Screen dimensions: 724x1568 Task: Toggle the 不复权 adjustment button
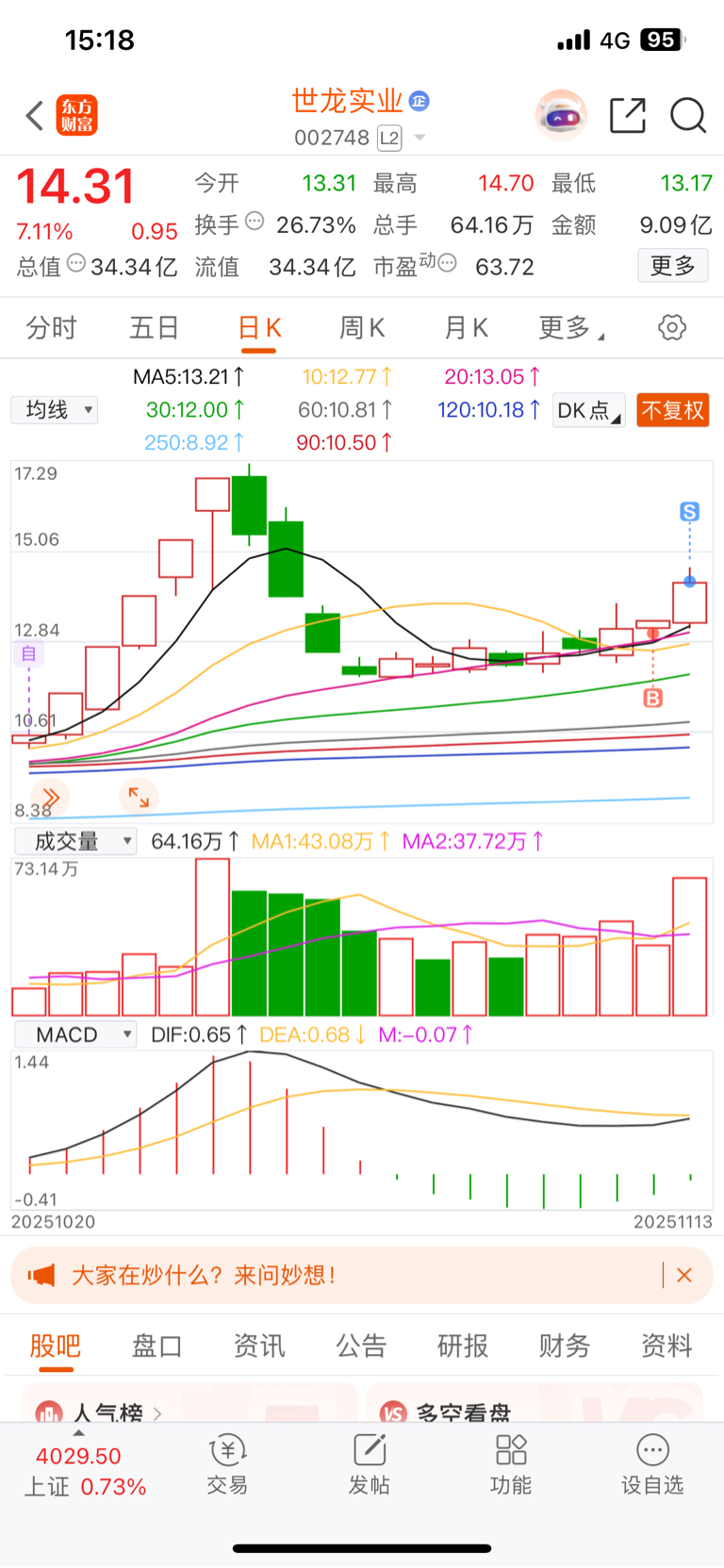pos(672,410)
